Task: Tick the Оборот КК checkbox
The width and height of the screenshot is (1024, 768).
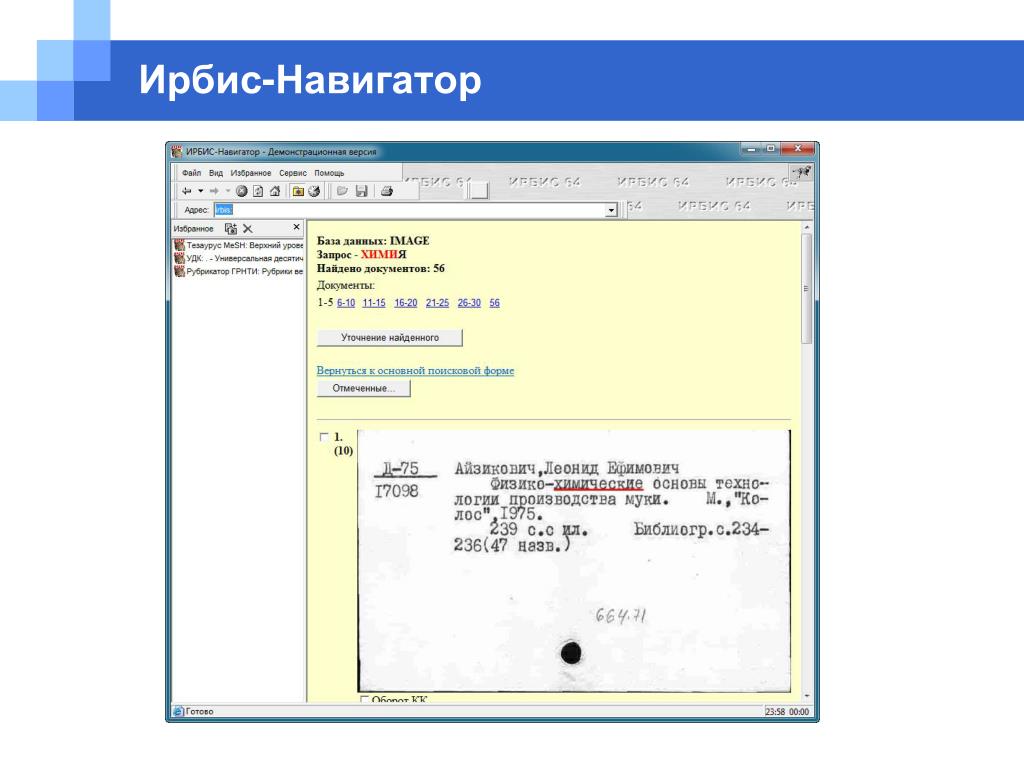Action: coord(364,699)
